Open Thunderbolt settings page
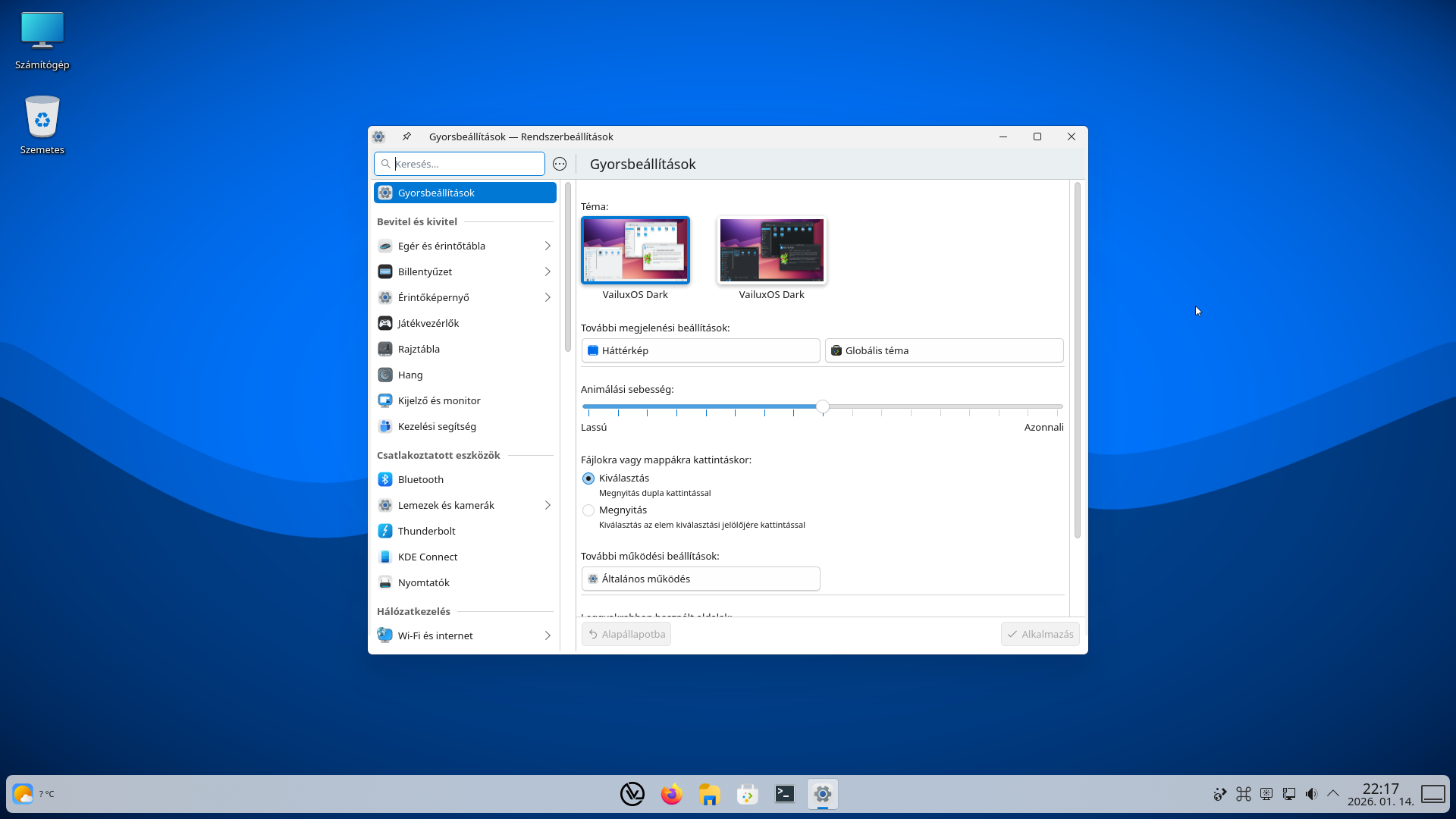 click(426, 531)
